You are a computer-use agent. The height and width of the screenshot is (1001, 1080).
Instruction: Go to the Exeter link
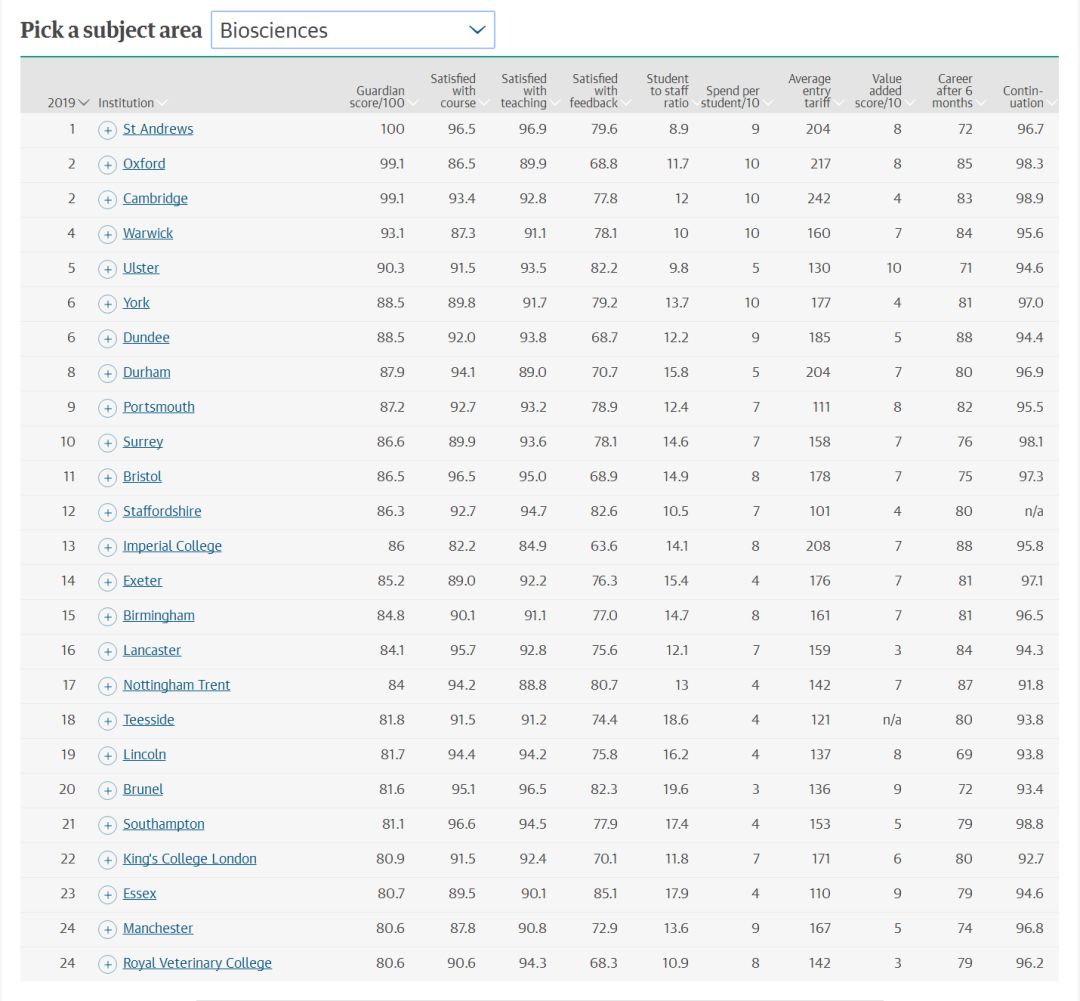click(x=143, y=581)
